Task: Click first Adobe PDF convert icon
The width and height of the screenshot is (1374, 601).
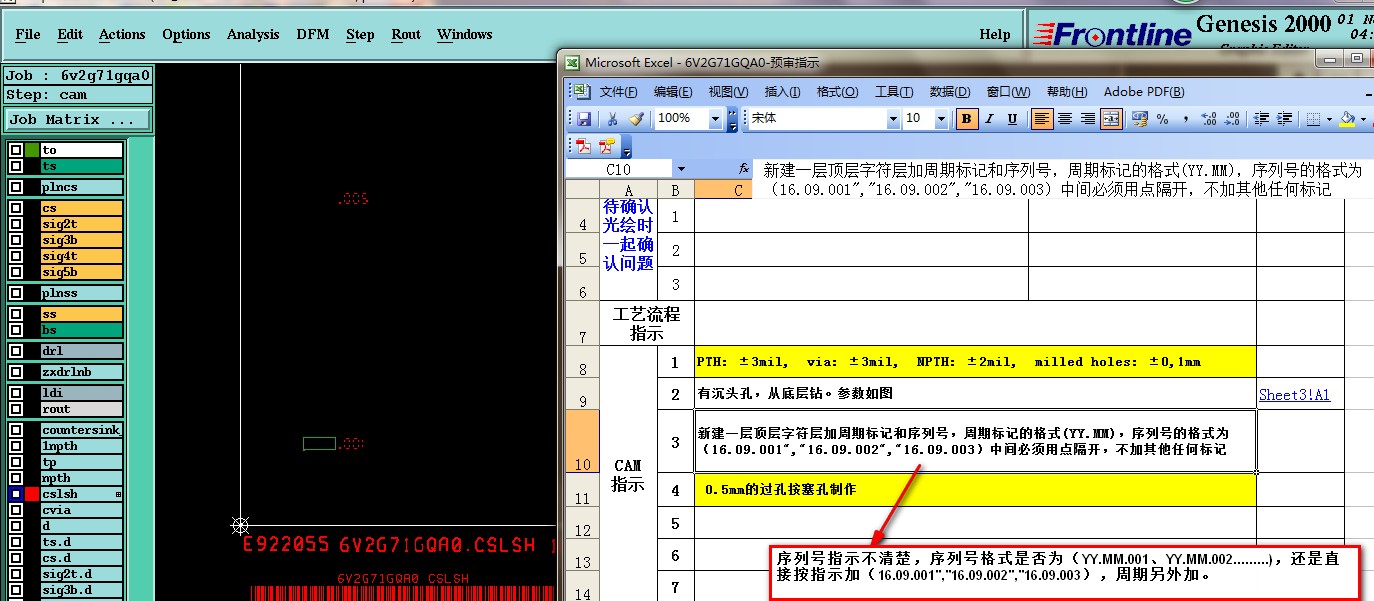Action: point(584,146)
